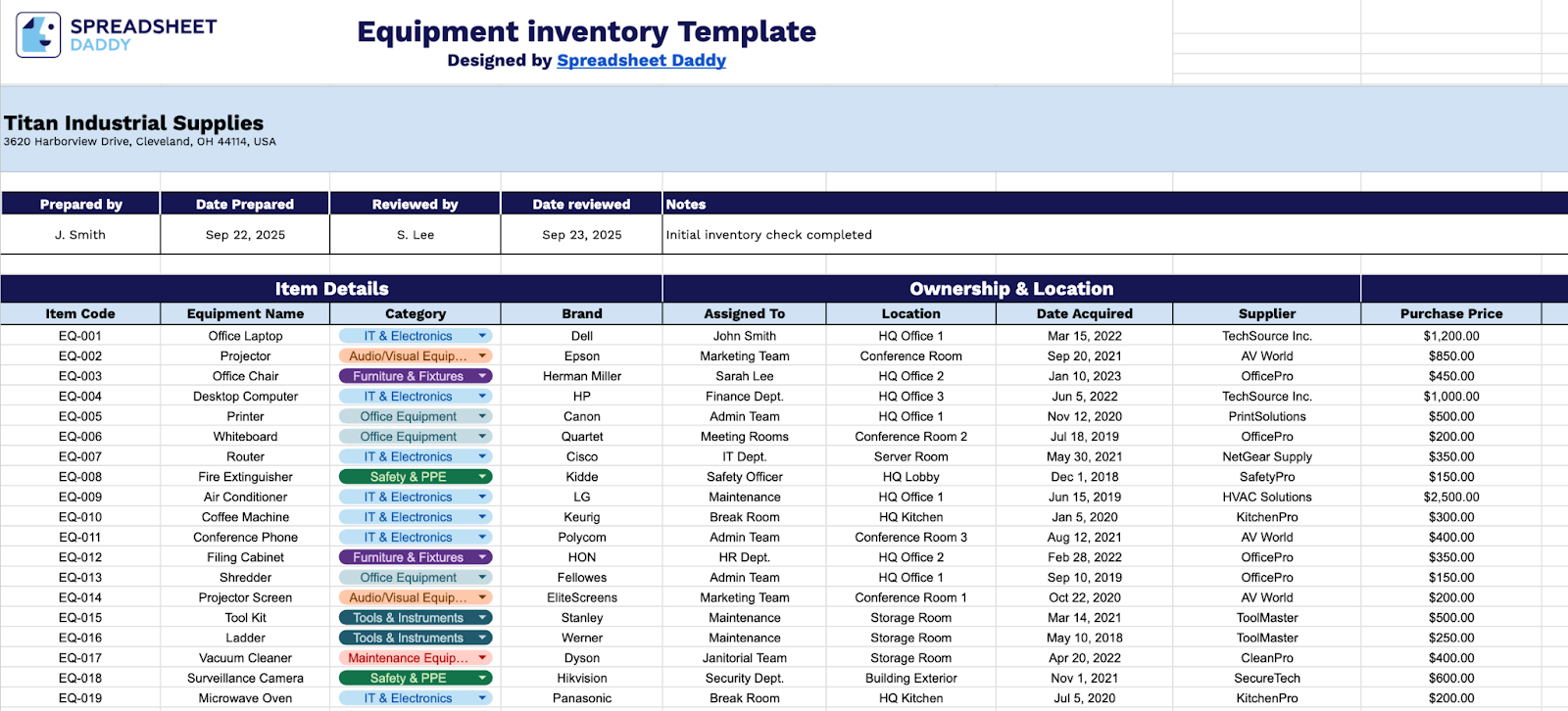The width and height of the screenshot is (1568, 711).
Task: Open category dropdown for EQ-006 Whiteboard
Action: click(482, 437)
